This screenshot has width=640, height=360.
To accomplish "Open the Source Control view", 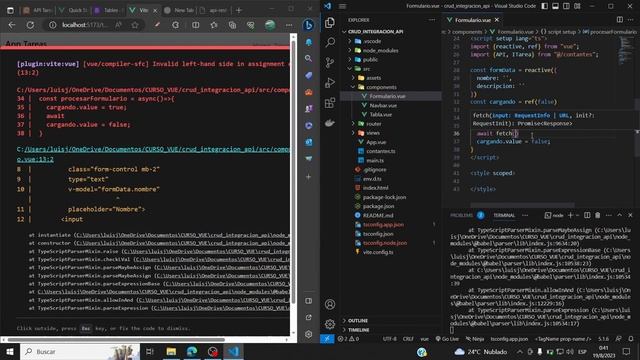I will (330, 62).
